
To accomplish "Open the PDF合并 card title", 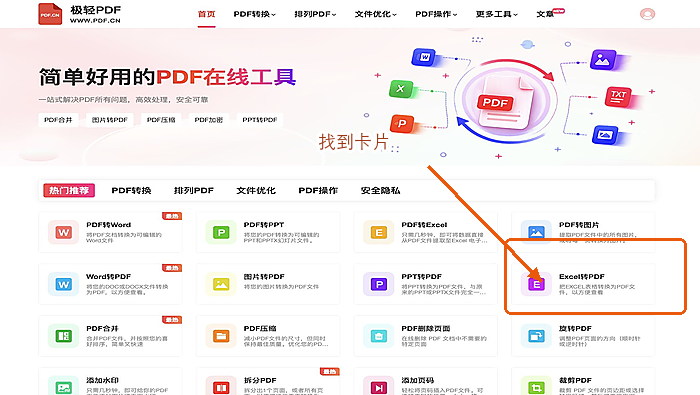I will point(102,328).
